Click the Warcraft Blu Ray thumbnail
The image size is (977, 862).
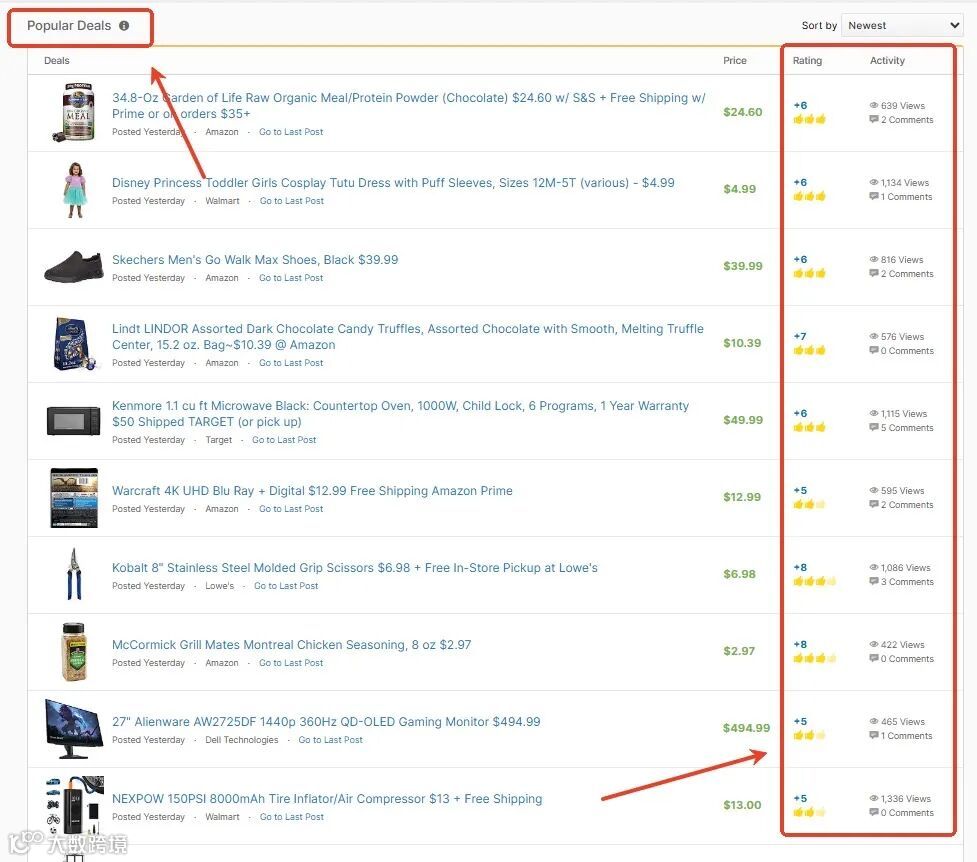coord(74,497)
